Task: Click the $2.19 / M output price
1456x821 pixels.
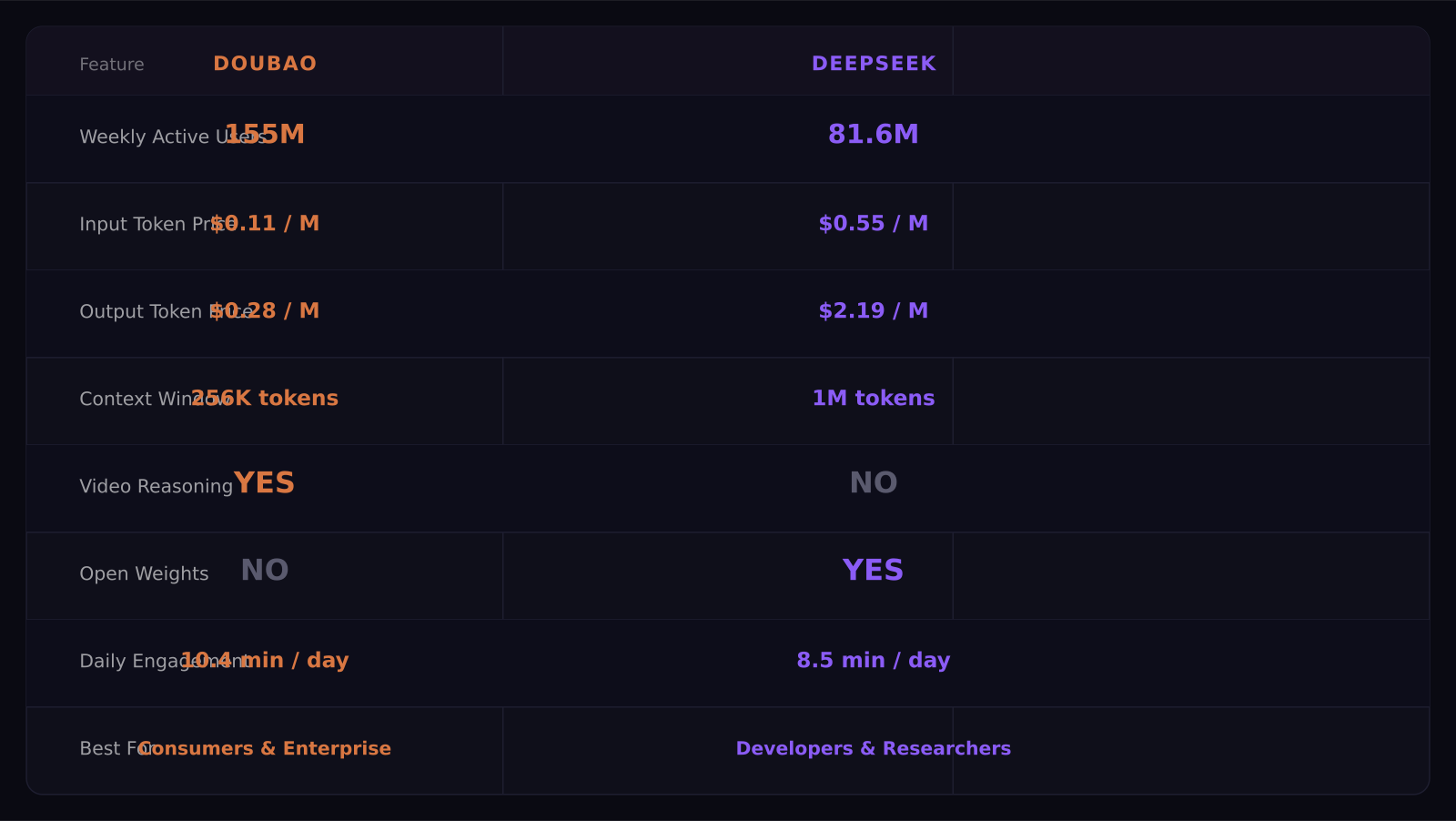Action: coord(874,310)
